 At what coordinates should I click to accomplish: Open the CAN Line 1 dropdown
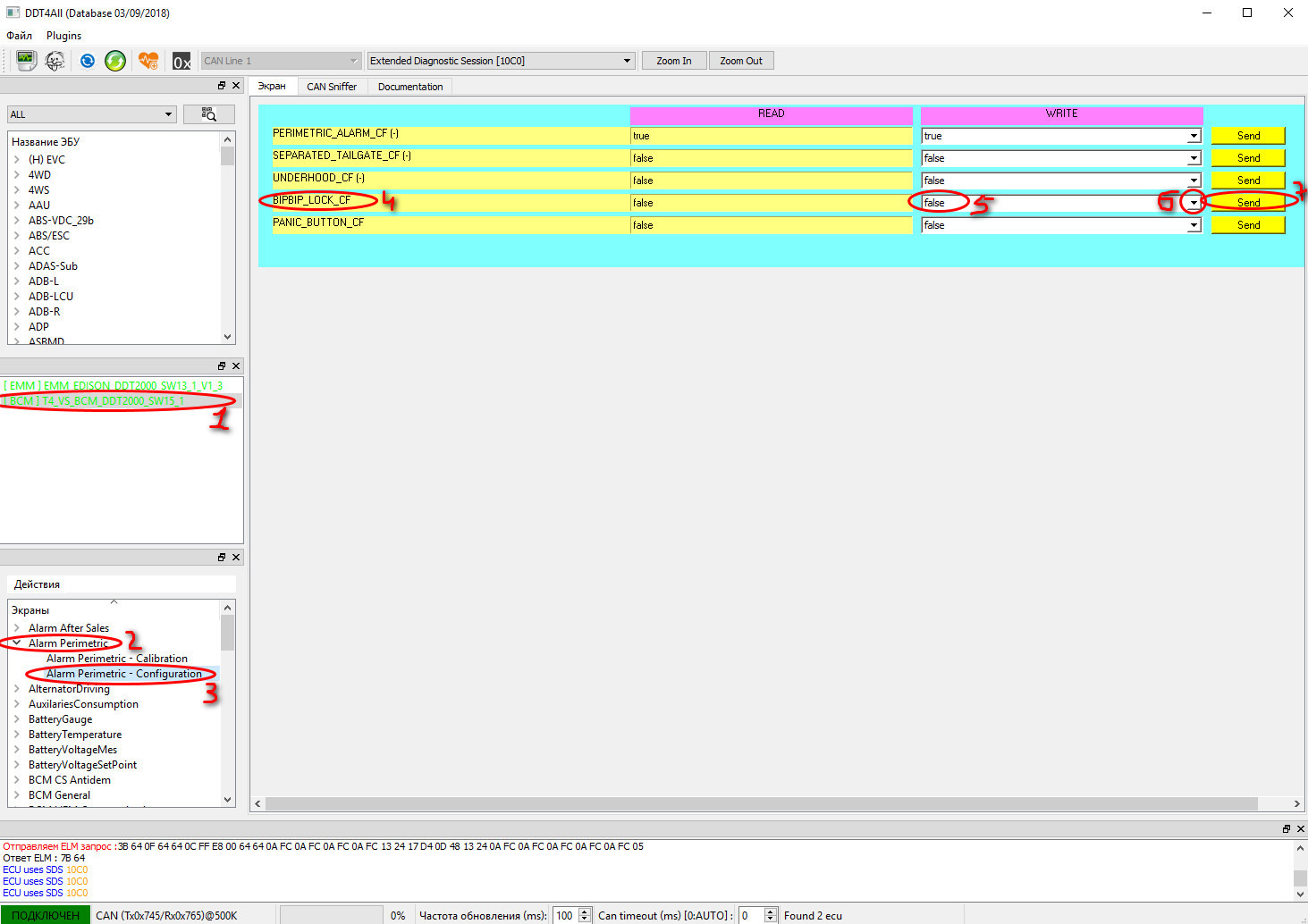(x=282, y=61)
